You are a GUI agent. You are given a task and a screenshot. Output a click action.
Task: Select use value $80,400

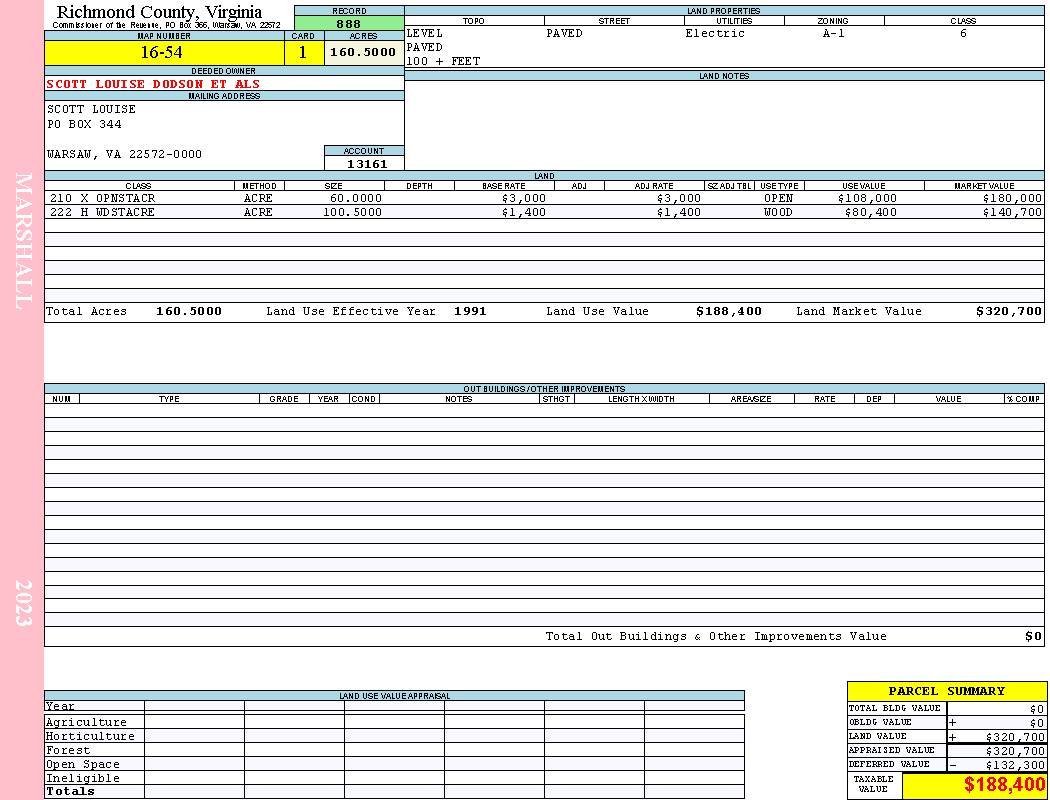point(871,212)
